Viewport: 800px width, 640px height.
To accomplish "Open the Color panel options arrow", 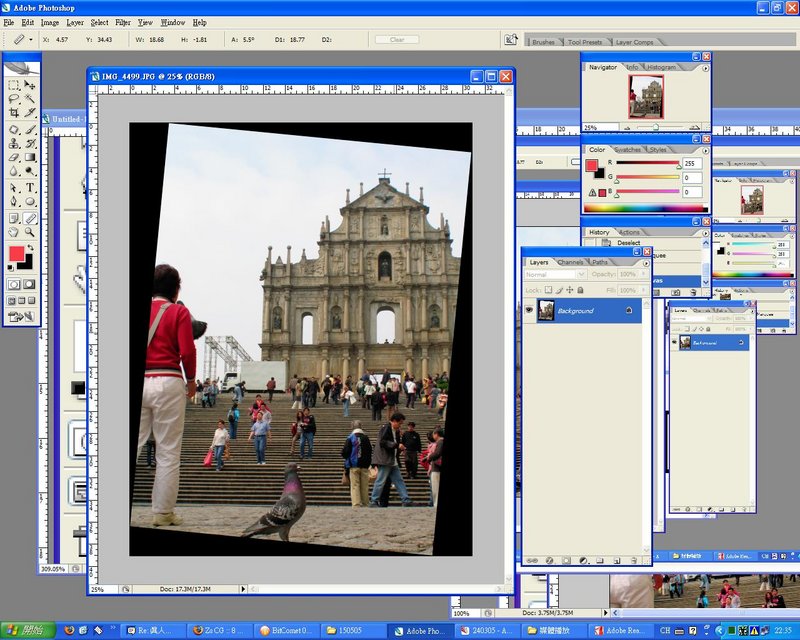I will click(705, 150).
